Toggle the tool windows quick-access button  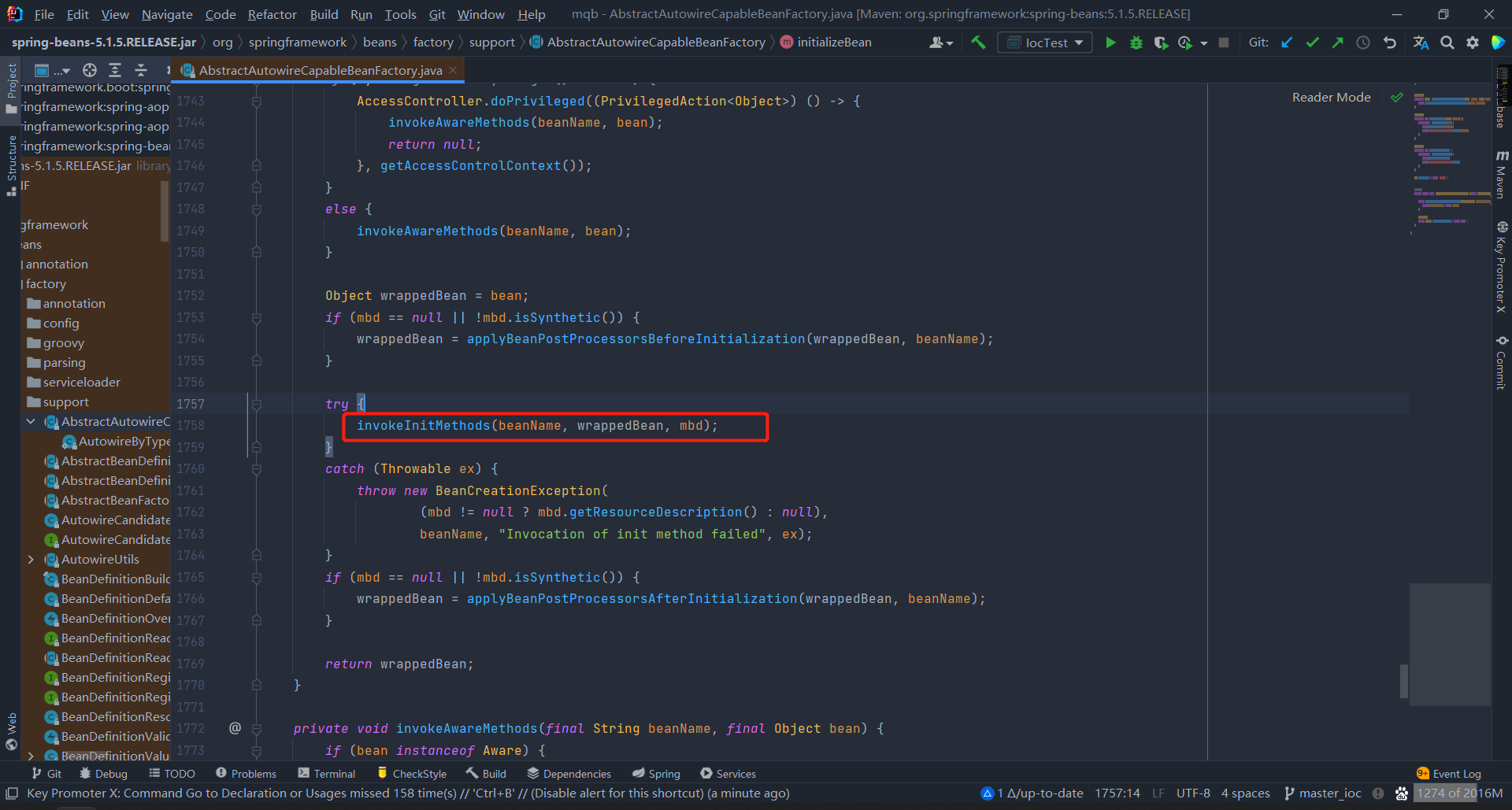pyautogui.click(x=12, y=793)
